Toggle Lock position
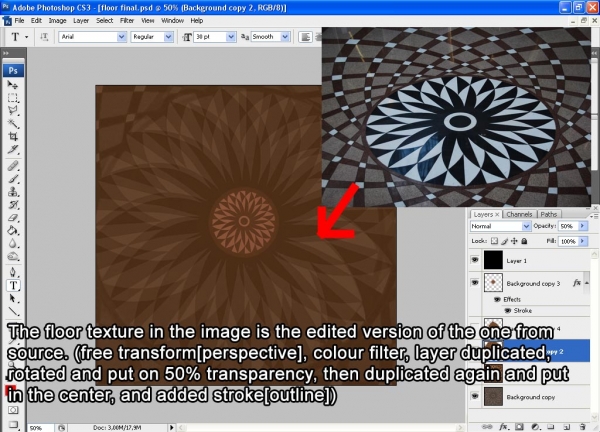This screenshot has height=432, width=600. point(514,241)
